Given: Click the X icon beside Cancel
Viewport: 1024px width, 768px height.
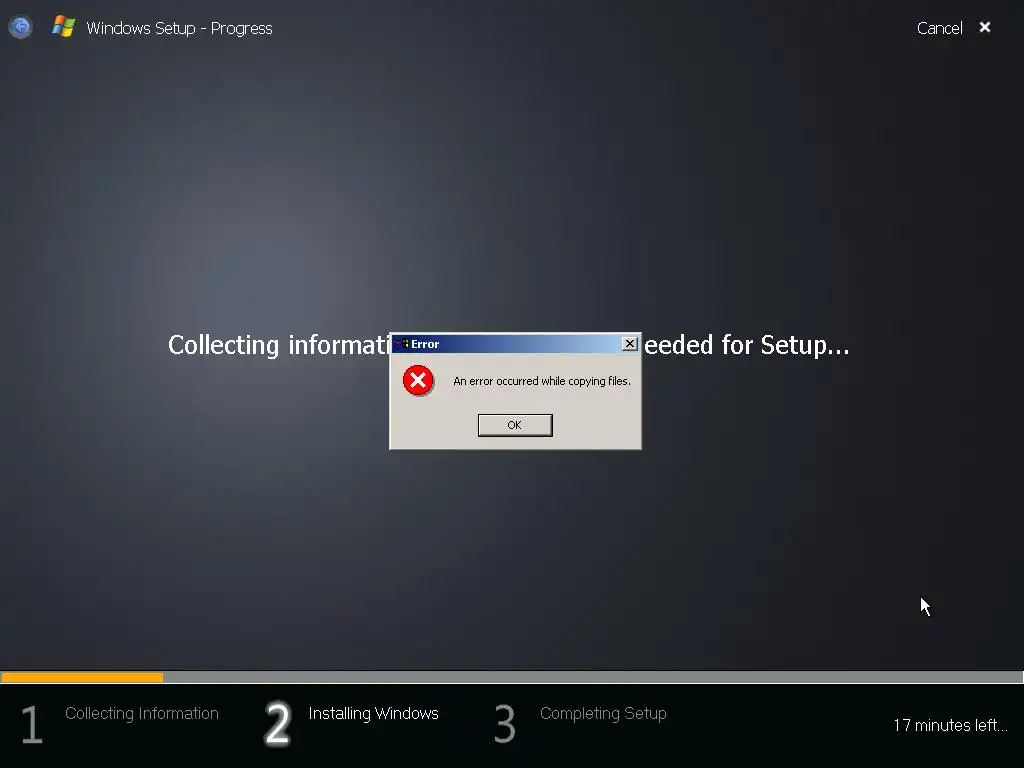Looking at the screenshot, I should pyautogui.click(x=985, y=27).
